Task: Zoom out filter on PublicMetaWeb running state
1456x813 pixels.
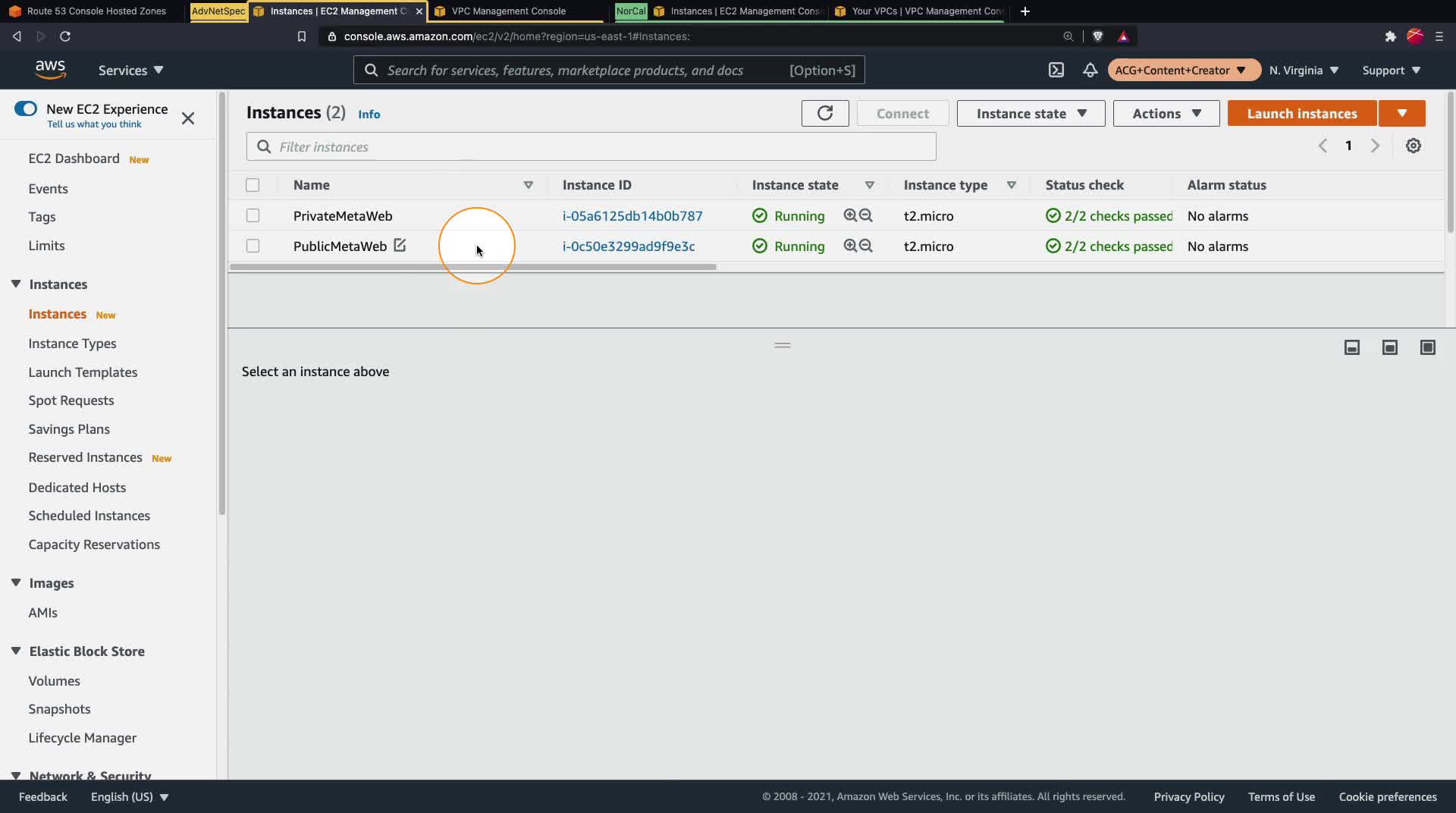Action: [866, 246]
